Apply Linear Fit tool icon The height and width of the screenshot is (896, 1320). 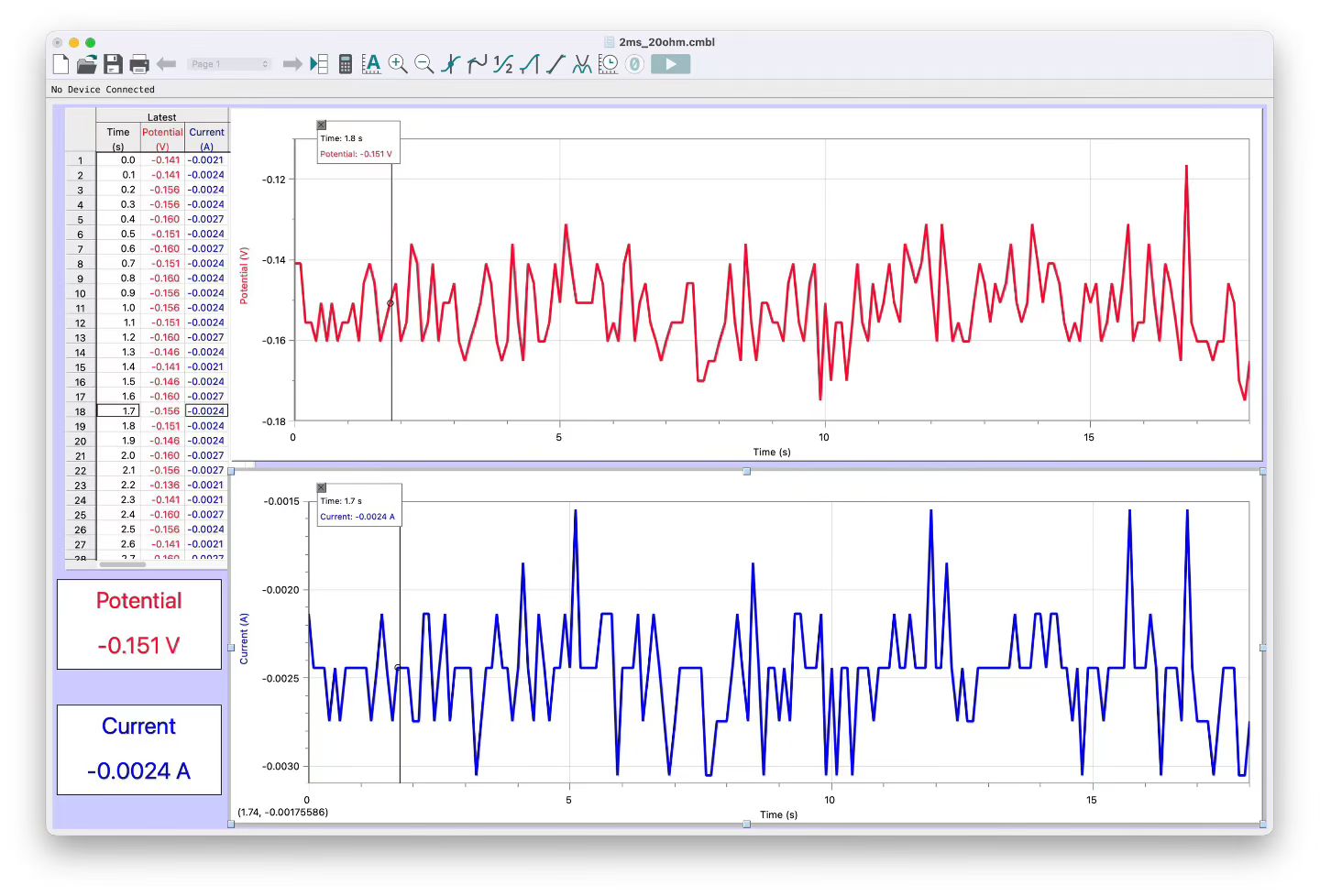555,64
